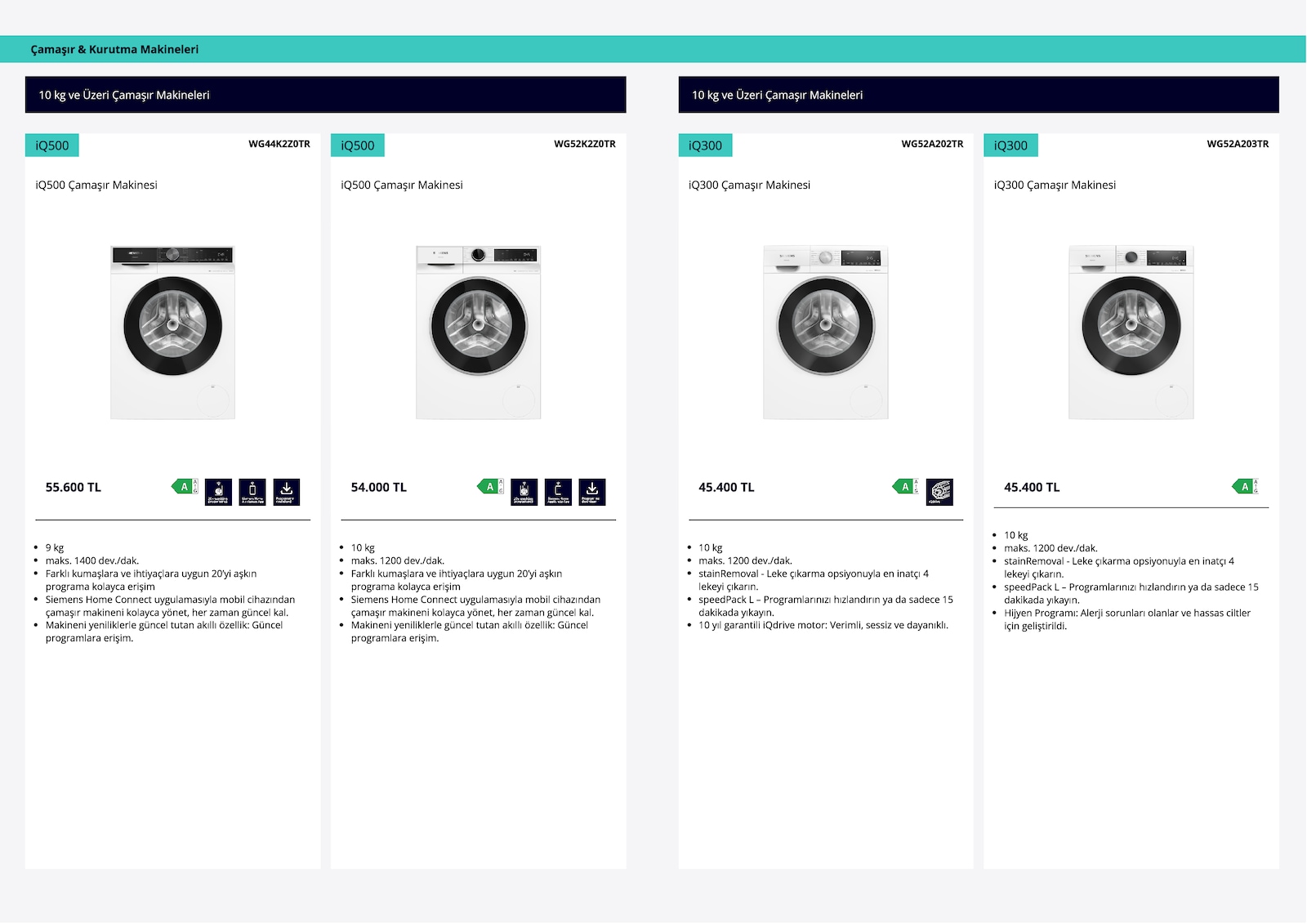Click the 45.400 TL price of WG52A202TR
The width and height of the screenshot is (1307, 924).
pos(726,487)
